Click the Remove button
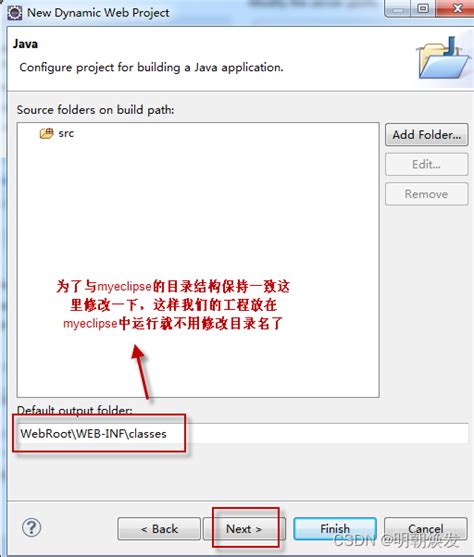Viewport: 474px width, 557px height. tap(426, 194)
